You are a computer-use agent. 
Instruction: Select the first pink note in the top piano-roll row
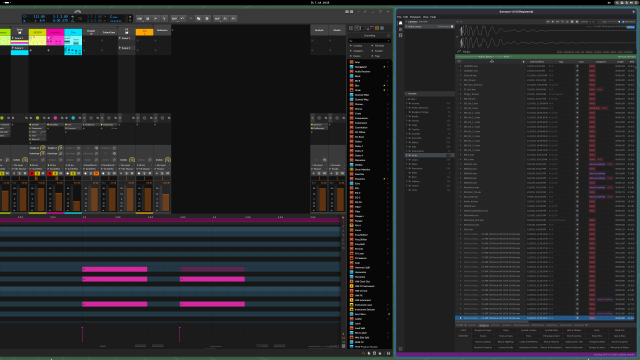(115, 269)
